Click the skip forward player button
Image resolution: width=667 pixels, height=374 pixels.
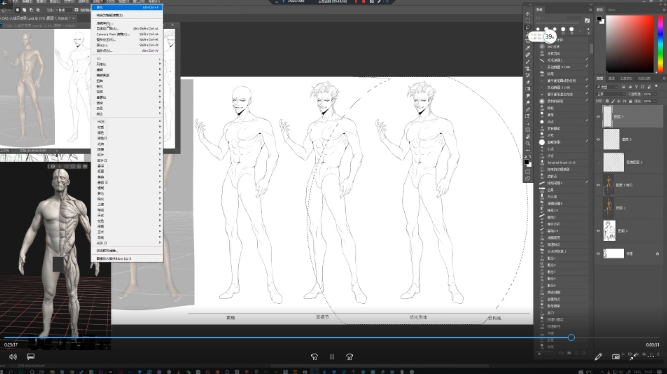tap(349, 357)
